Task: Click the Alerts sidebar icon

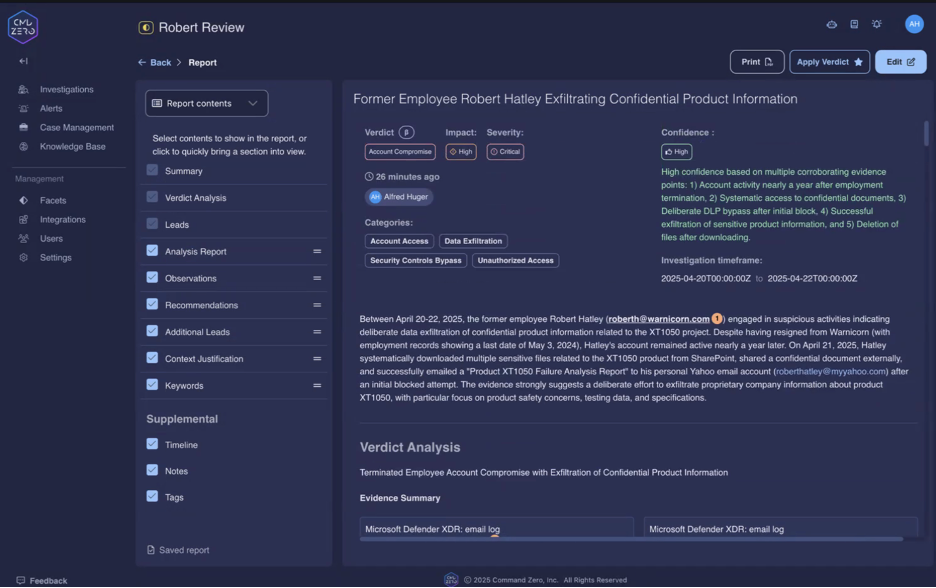Action: [23, 109]
